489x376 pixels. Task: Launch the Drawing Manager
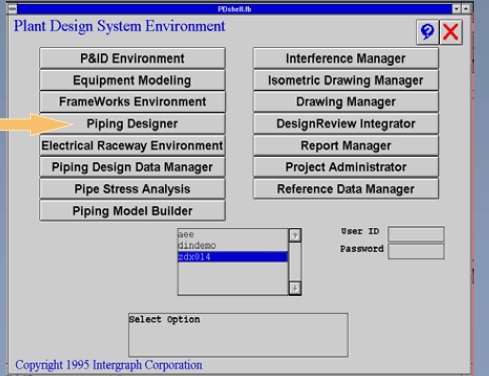click(346, 102)
